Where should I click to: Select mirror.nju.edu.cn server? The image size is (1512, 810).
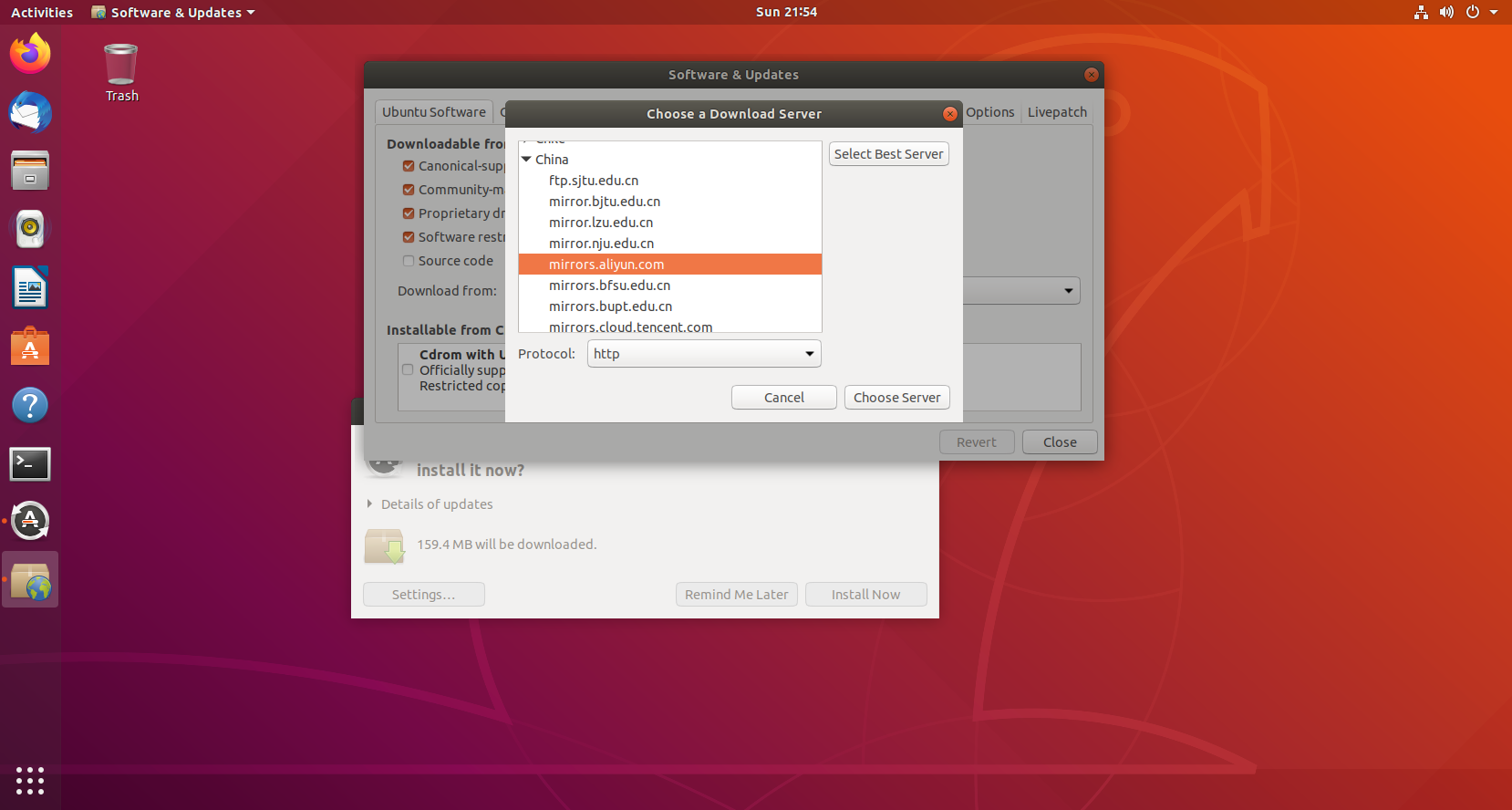point(670,244)
